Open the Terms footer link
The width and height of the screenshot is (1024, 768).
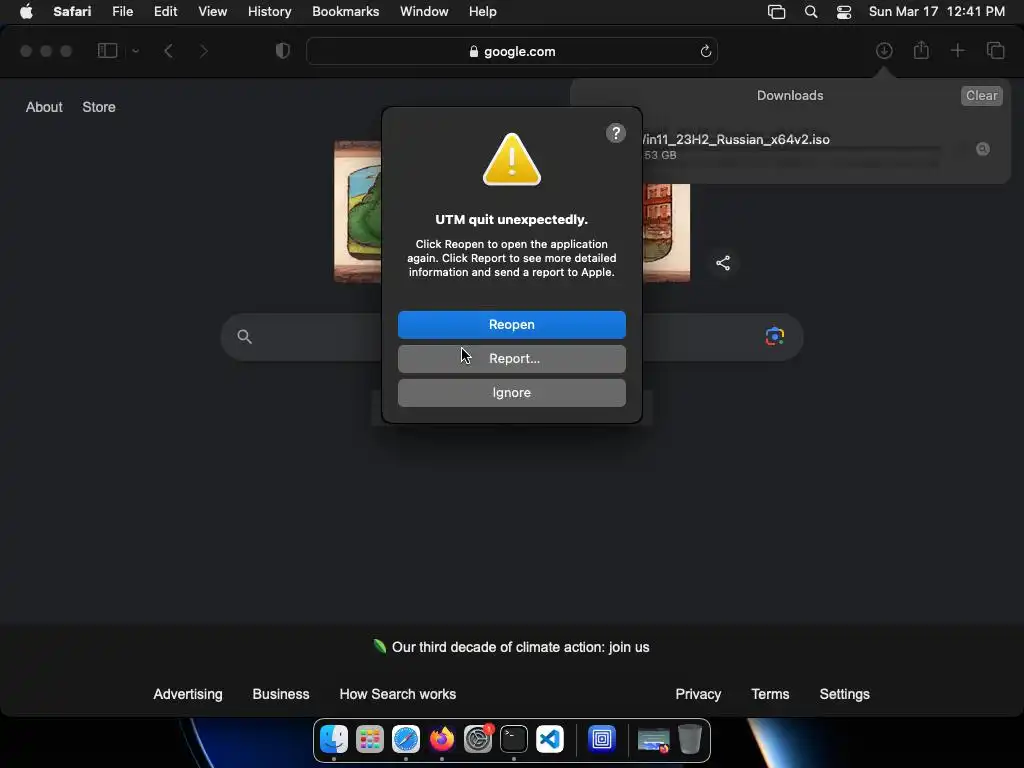(x=770, y=694)
